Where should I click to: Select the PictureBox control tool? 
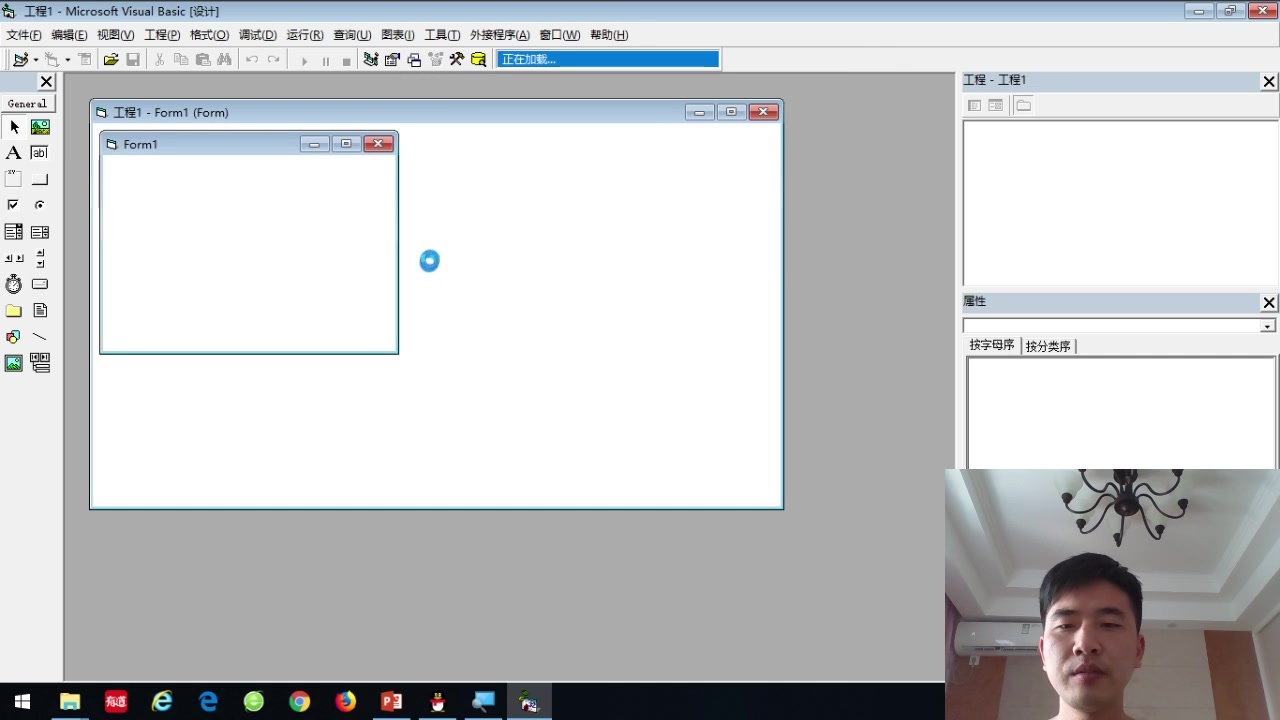click(40, 127)
